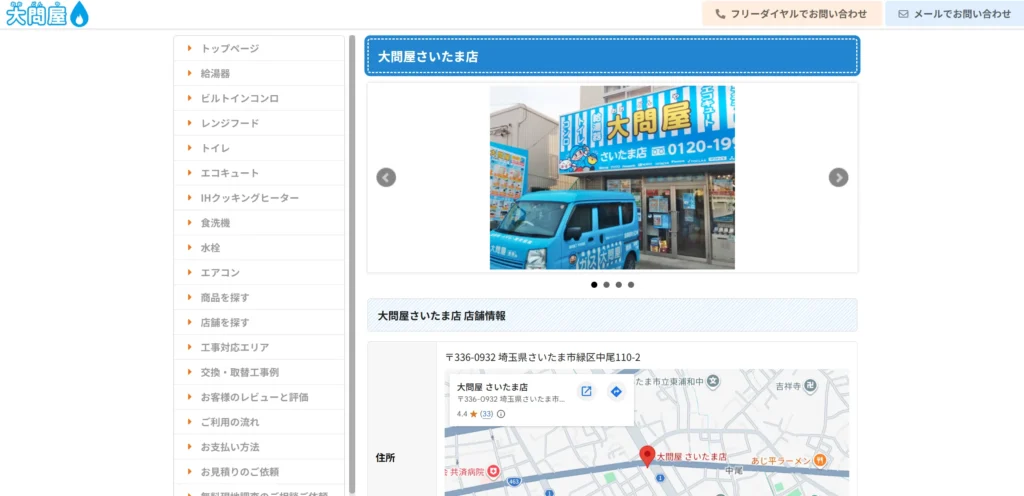
Task: Open the お支払い方法 menu item
Action: click(232, 446)
